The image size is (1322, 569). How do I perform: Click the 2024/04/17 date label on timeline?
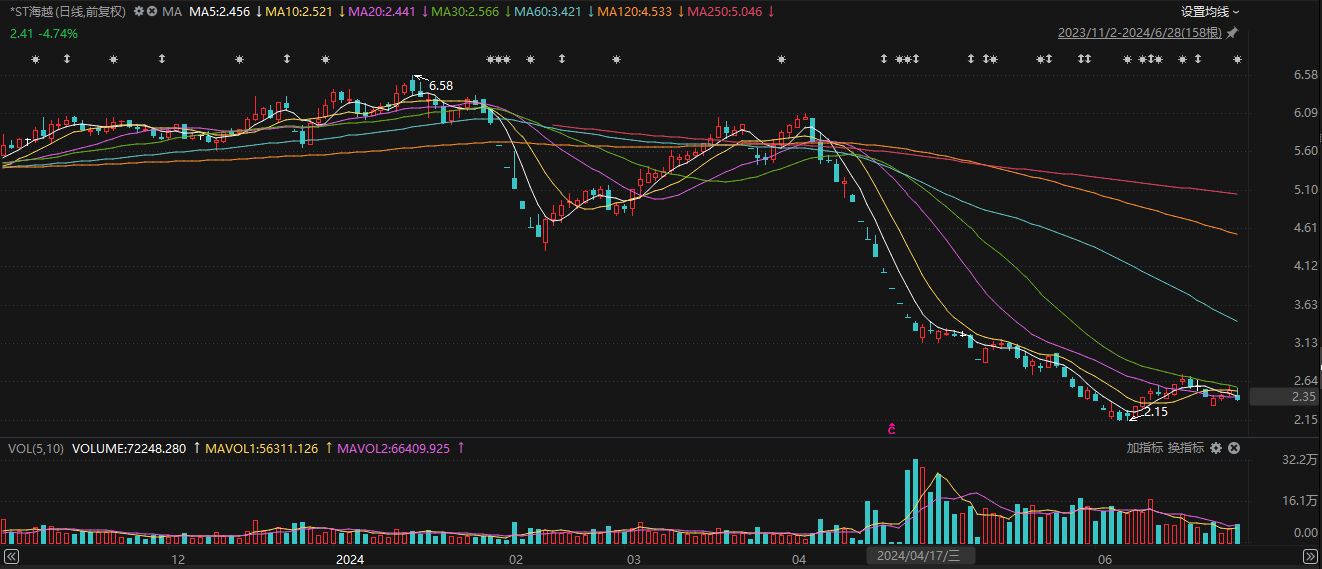pos(918,556)
